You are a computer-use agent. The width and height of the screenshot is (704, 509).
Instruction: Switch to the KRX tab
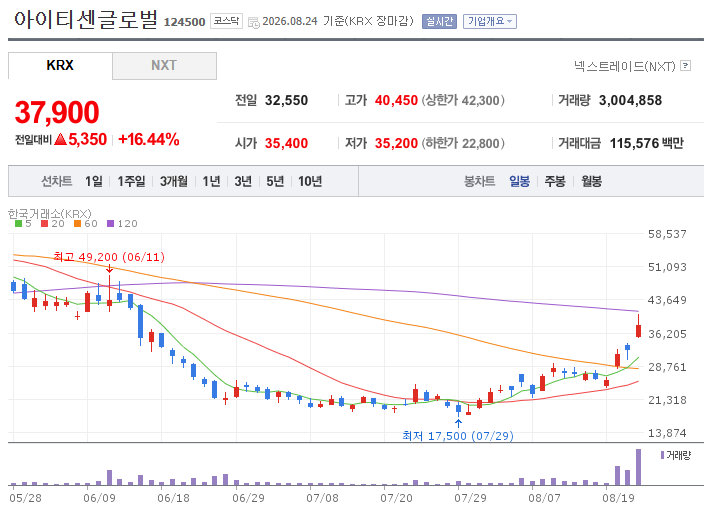point(60,66)
